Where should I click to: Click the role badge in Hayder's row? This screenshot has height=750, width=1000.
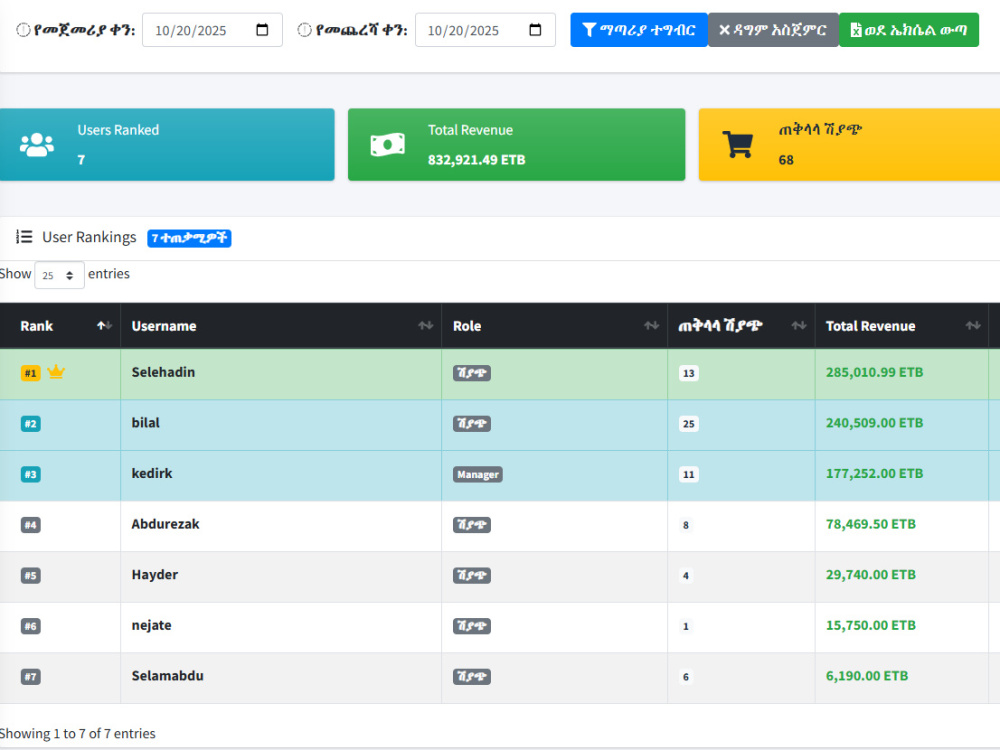coord(472,575)
